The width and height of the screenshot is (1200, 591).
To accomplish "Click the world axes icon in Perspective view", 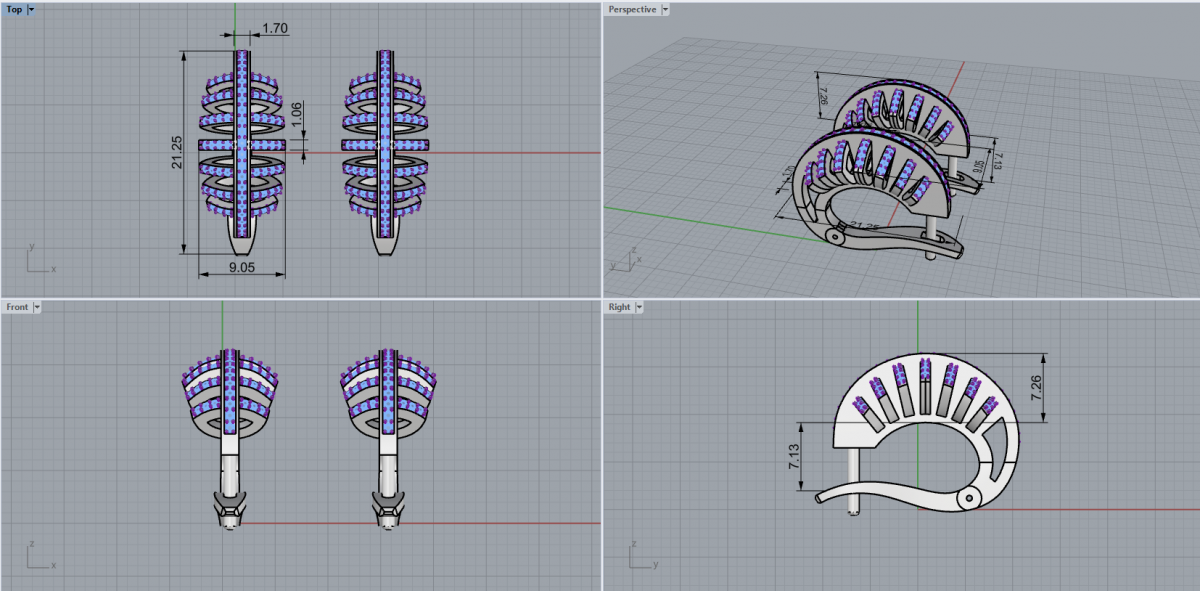I will point(625,260).
